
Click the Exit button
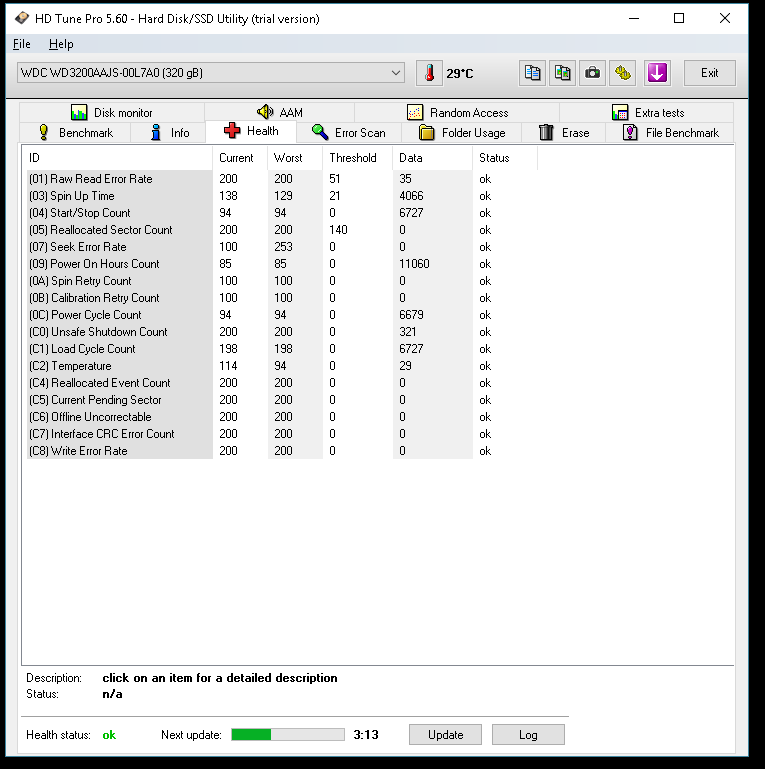pyautogui.click(x=710, y=73)
